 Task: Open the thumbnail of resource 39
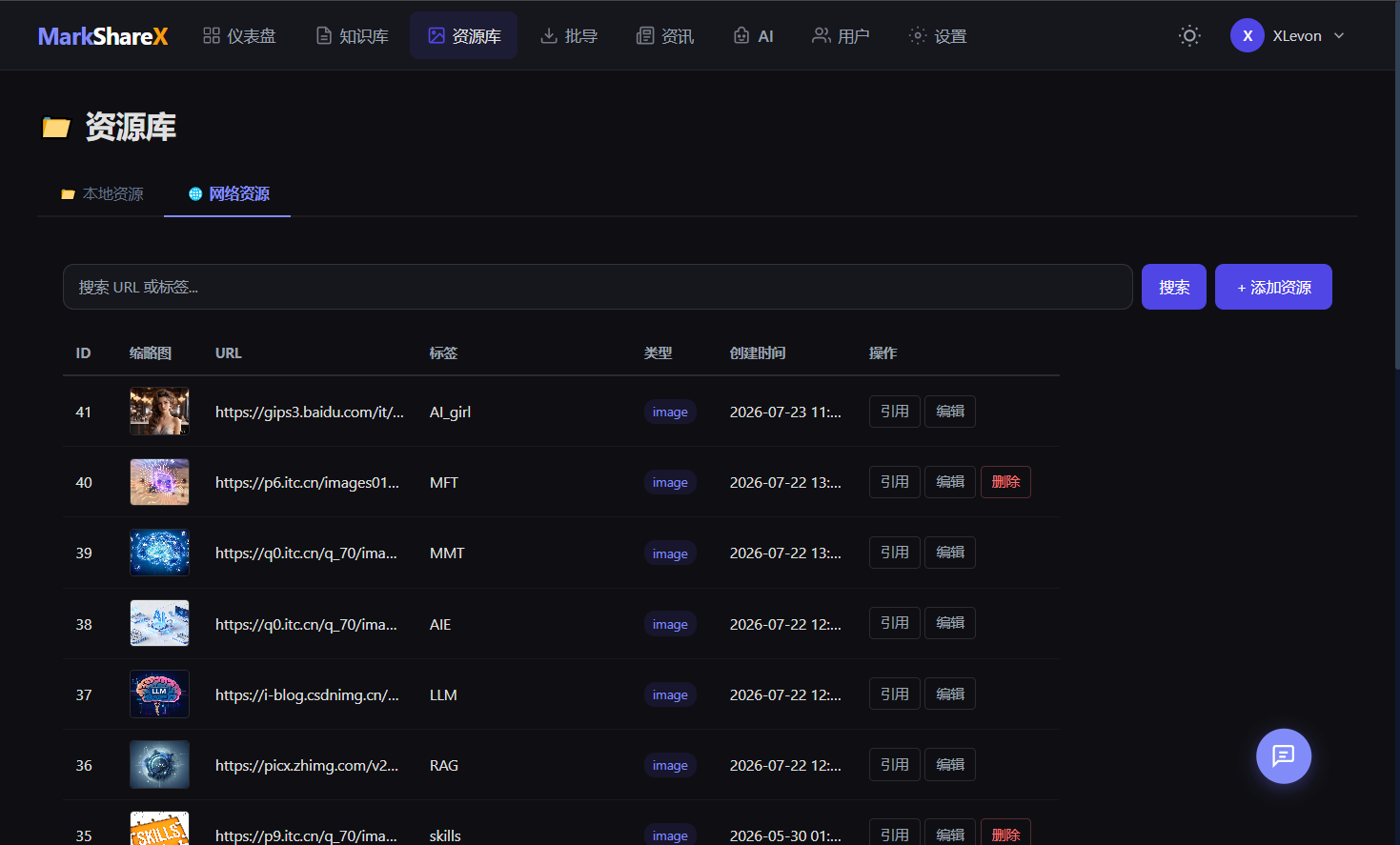(159, 553)
